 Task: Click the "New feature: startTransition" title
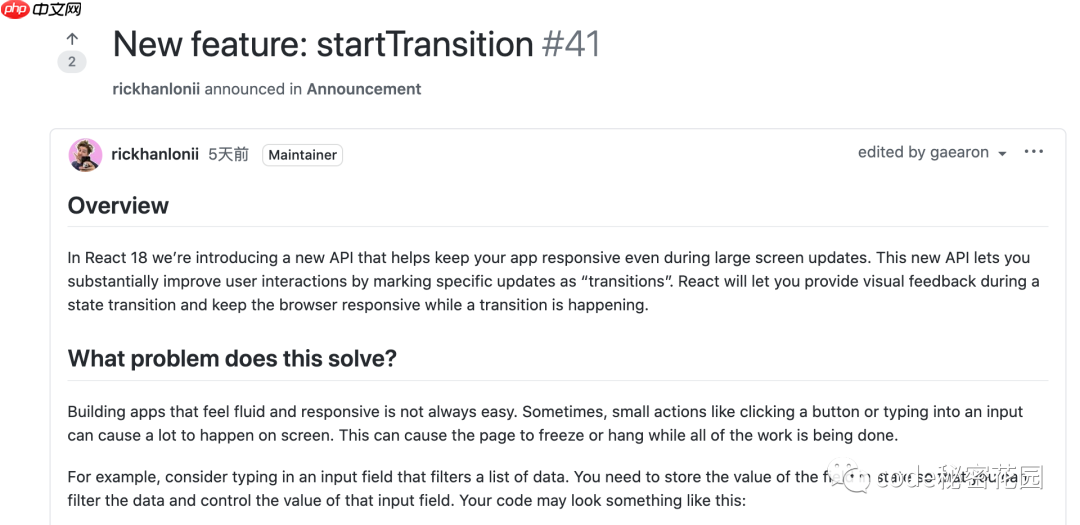pos(323,44)
